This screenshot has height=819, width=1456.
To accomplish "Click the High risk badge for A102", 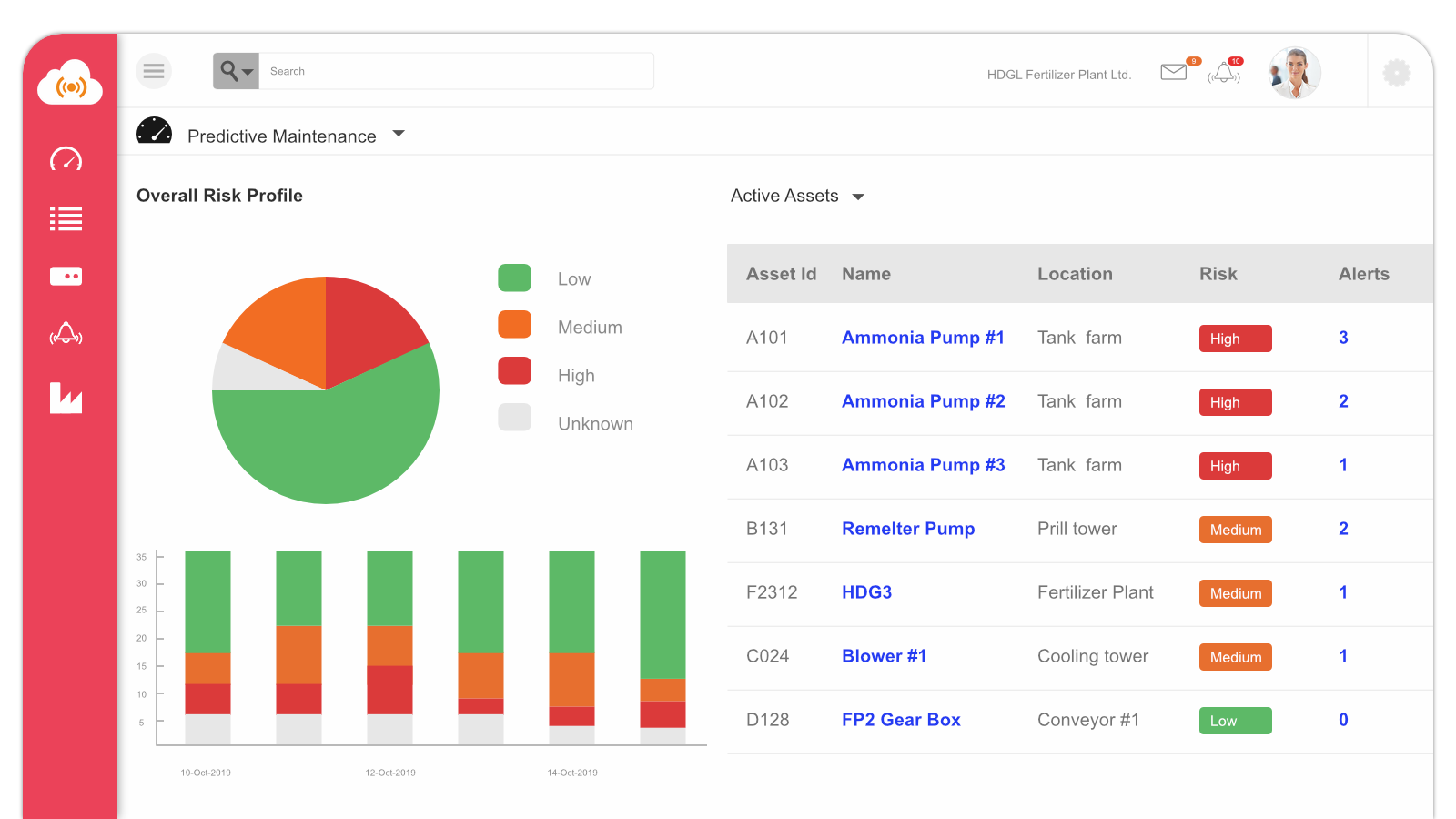I will coord(1235,402).
